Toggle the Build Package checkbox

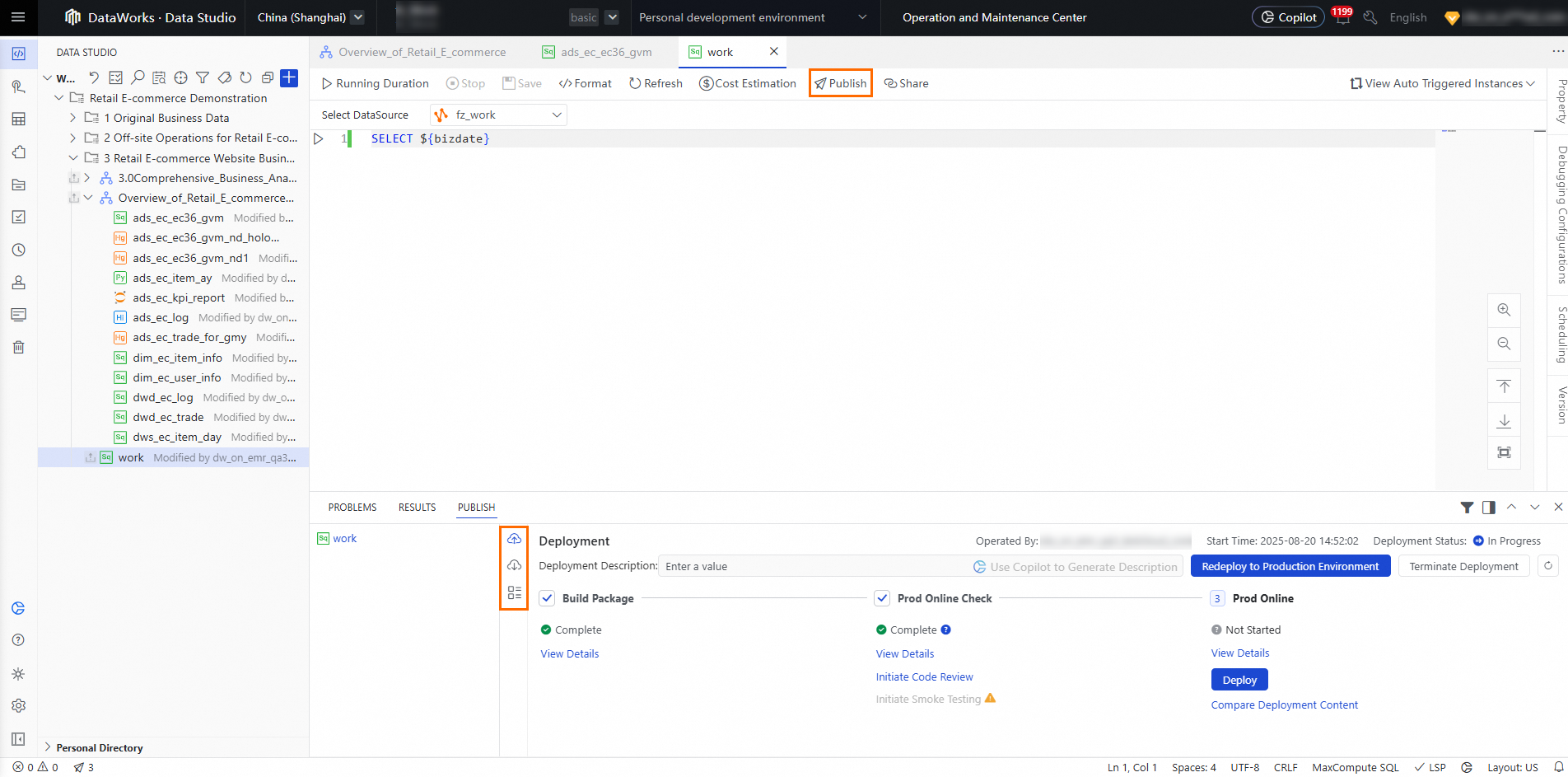[548, 598]
